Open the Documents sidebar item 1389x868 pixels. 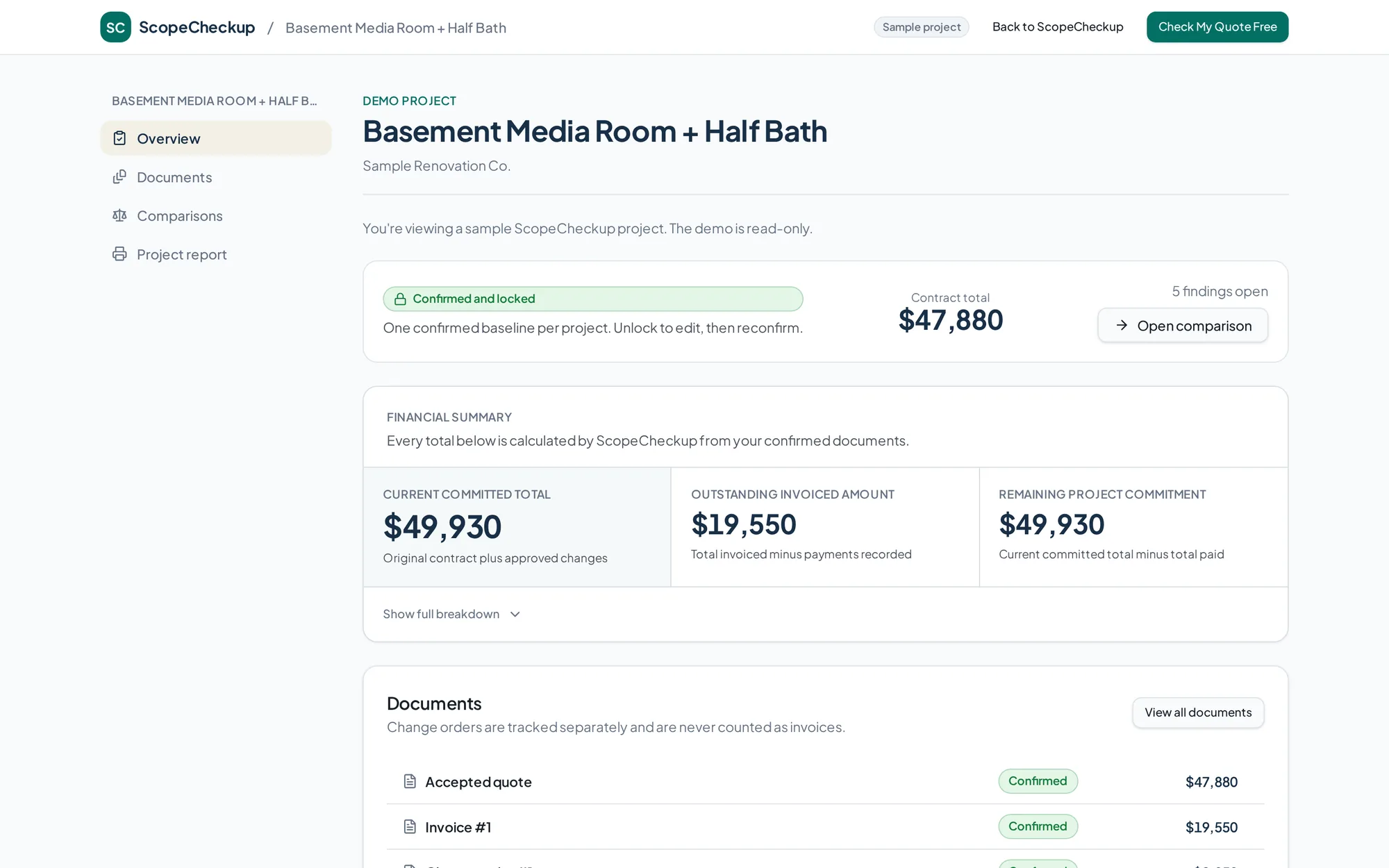pyautogui.click(x=216, y=177)
